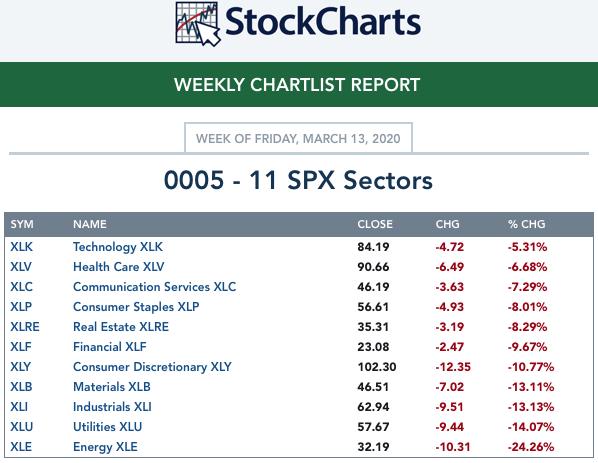Open Financial XLF chart link

[x=109, y=347]
